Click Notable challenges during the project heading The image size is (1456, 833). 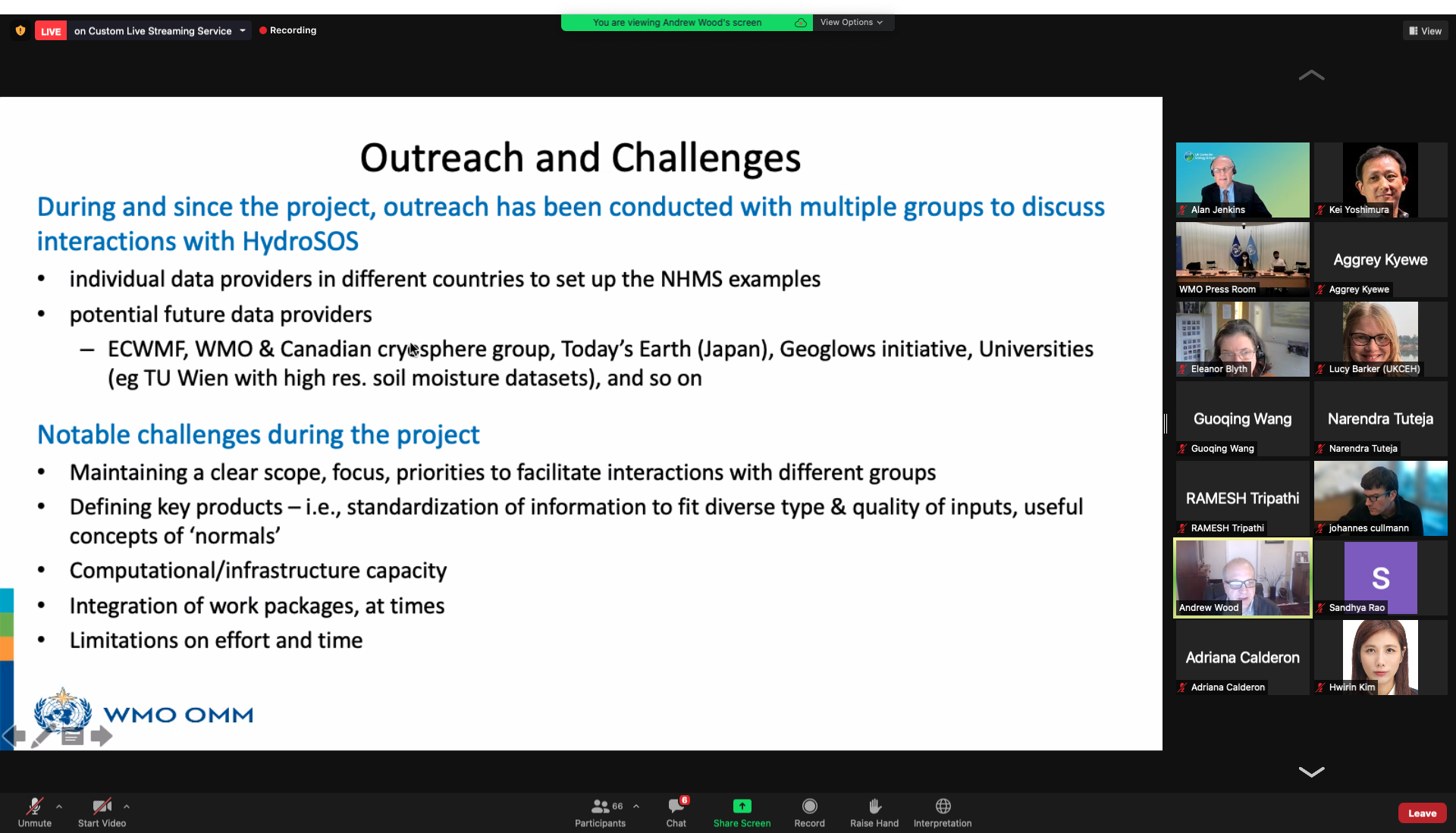coord(259,434)
